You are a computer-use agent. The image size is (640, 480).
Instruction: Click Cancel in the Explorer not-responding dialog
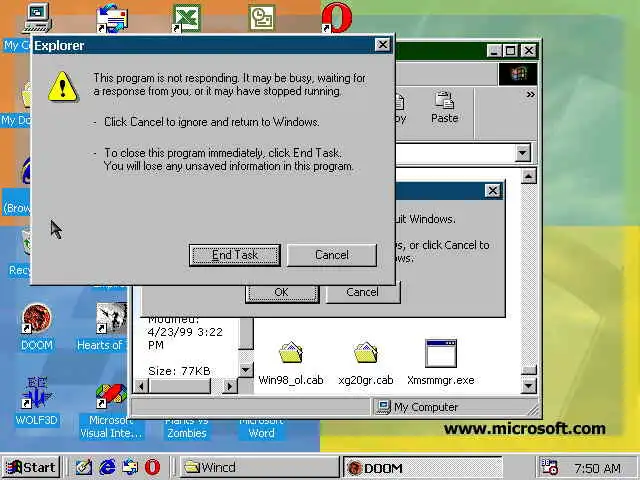pyautogui.click(x=332, y=255)
